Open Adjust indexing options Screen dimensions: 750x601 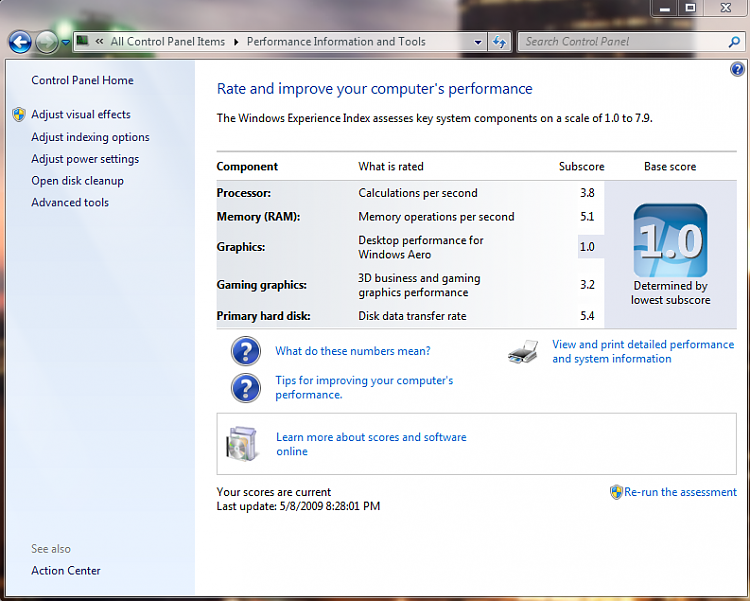[90, 137]
